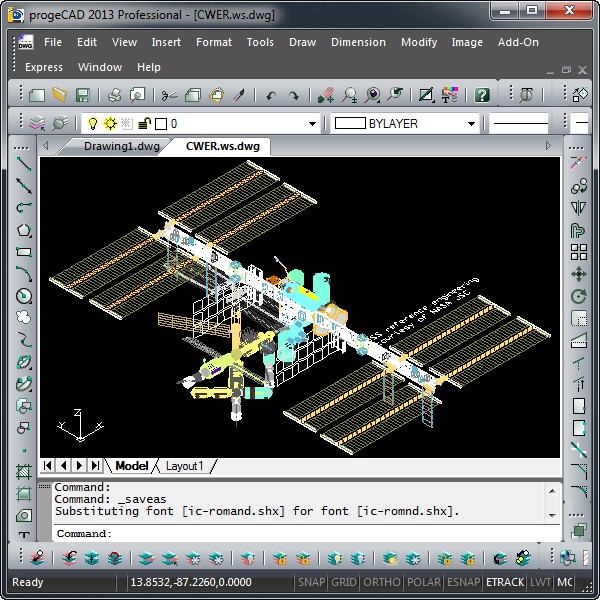Click the Undo arrow icon
This screenshot has width=600, height=600.
point(270,95)
